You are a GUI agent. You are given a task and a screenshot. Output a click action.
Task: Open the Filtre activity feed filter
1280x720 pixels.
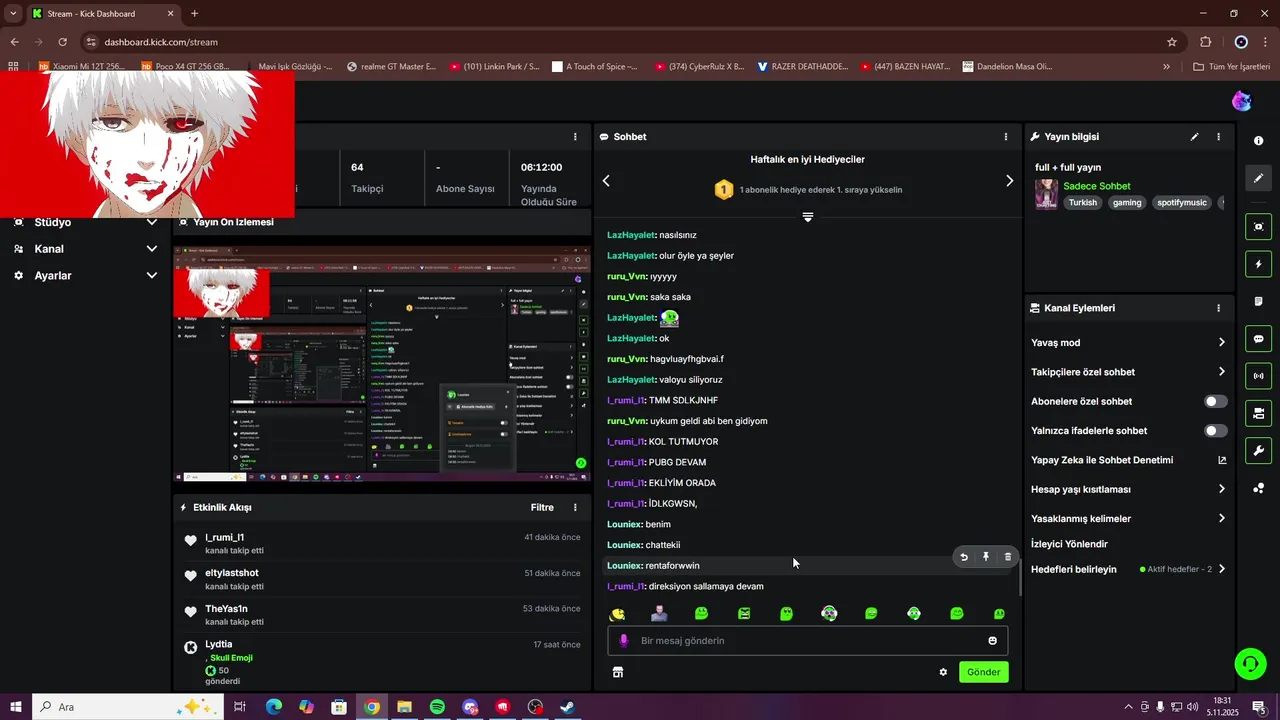(542, 508)
